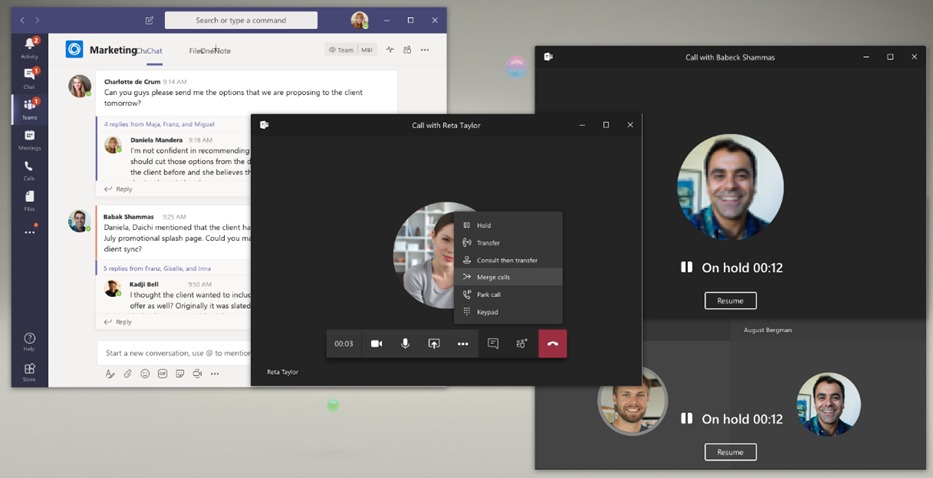933x478 pixels.
Task: Open Calls in the left sidebar
Action: [x=29, y=168]
